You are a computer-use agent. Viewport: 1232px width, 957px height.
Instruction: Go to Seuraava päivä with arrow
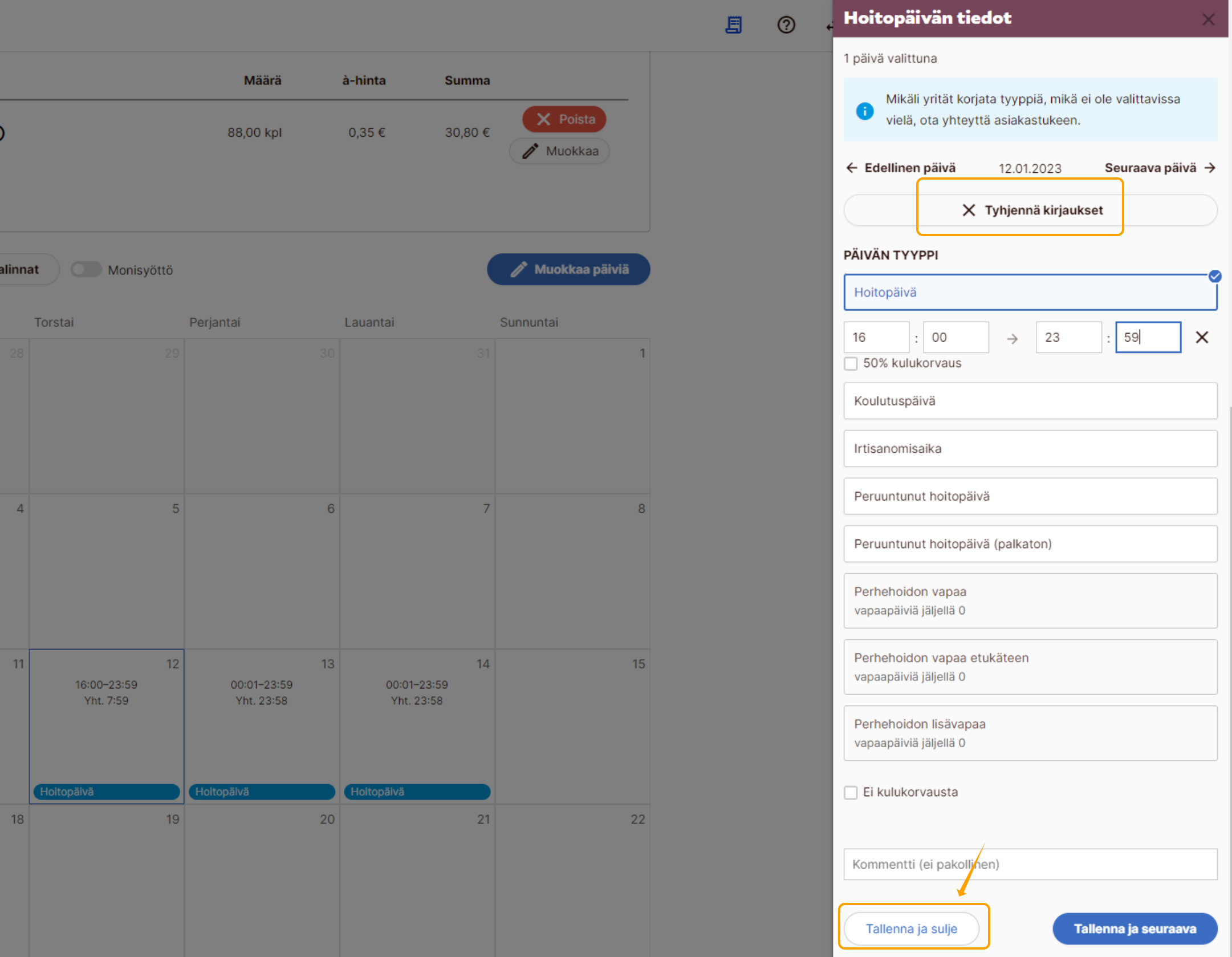coord(1160,168)
